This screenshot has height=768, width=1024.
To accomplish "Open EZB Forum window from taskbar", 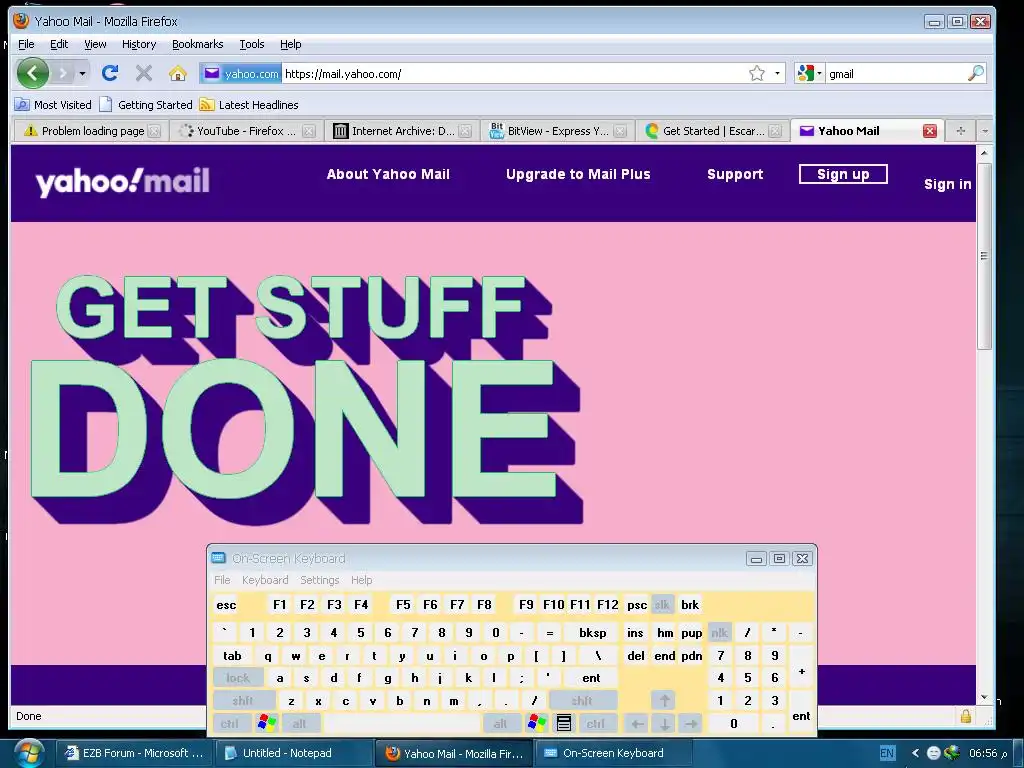I will coord(133,753).
